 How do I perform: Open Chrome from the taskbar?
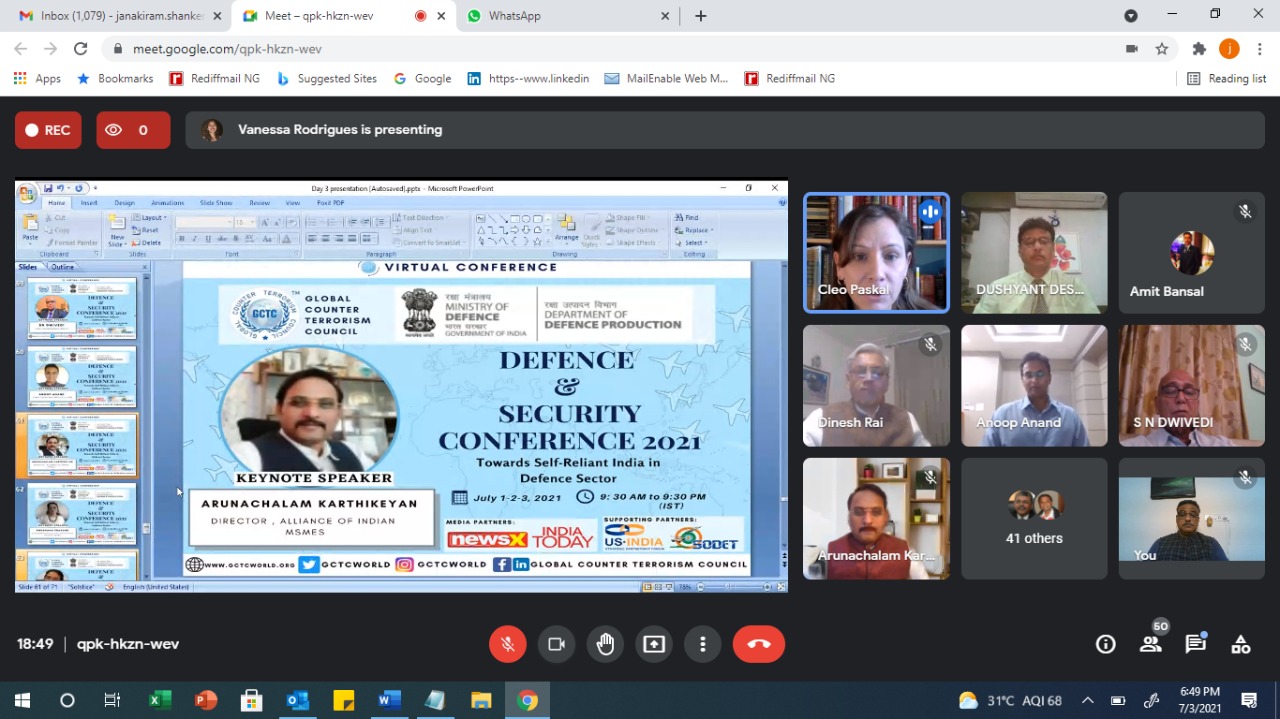point(528,700)
